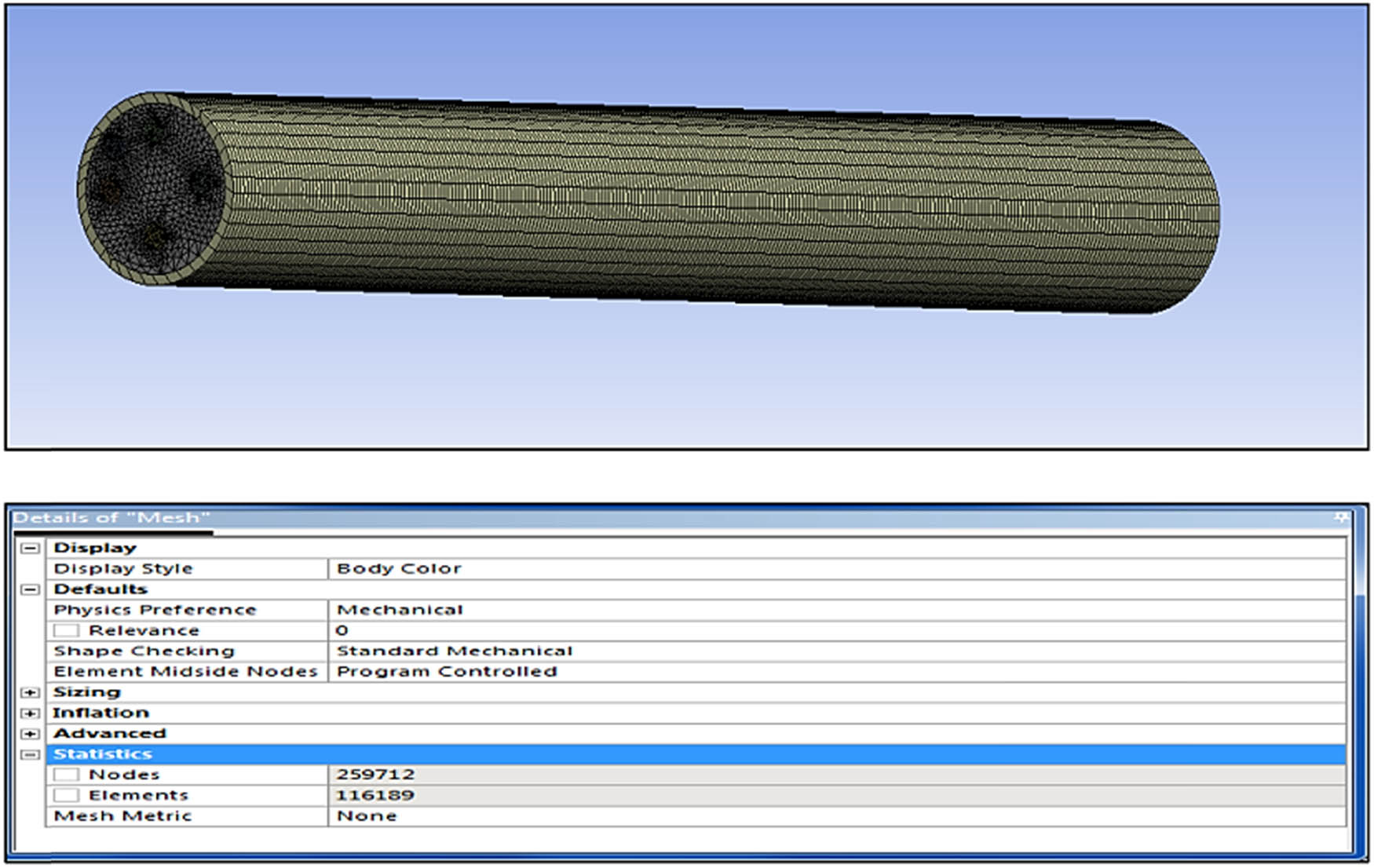
Task: Open the Physics Preference dropdown
Action: pyautogui.click(x=471, y=609)
